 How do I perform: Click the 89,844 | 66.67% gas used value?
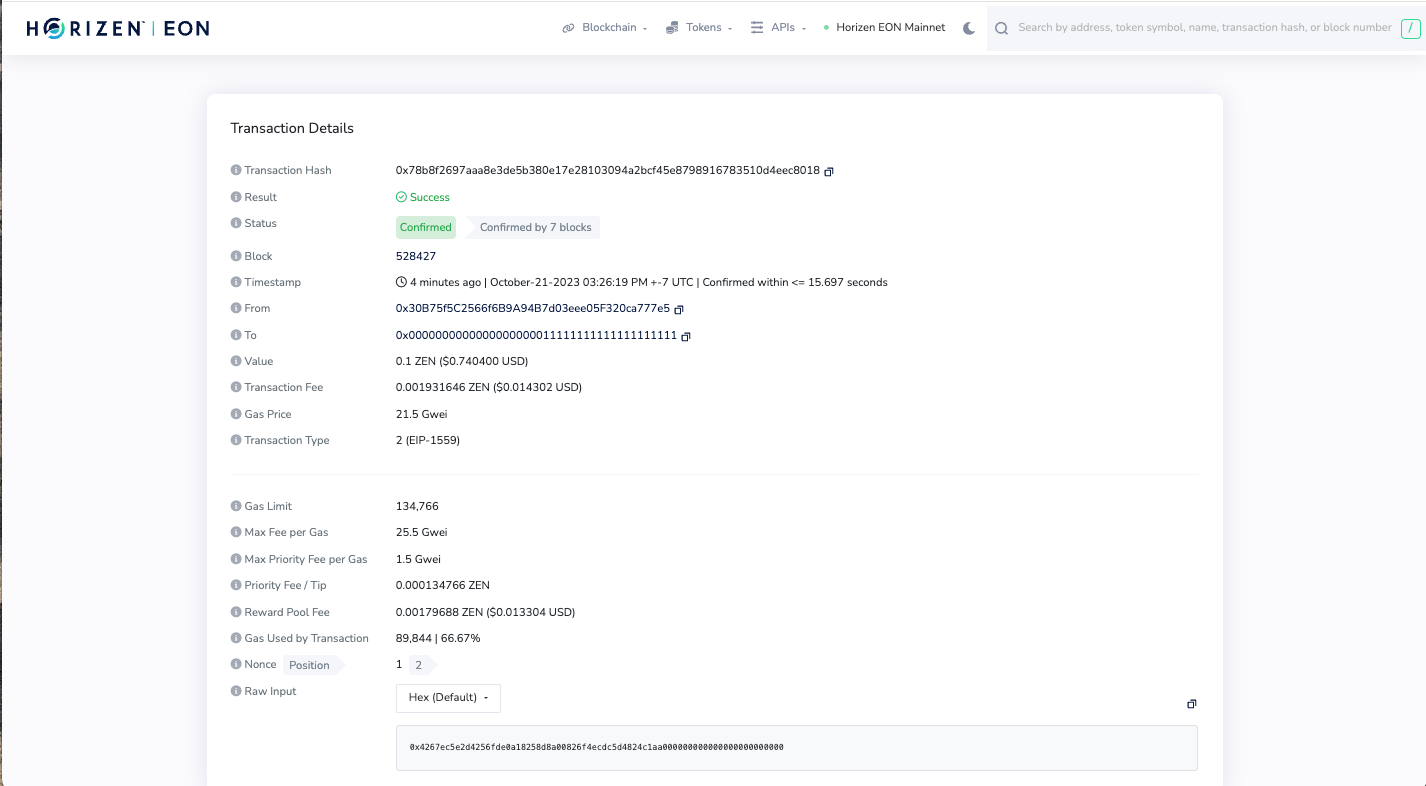point(438,638)
